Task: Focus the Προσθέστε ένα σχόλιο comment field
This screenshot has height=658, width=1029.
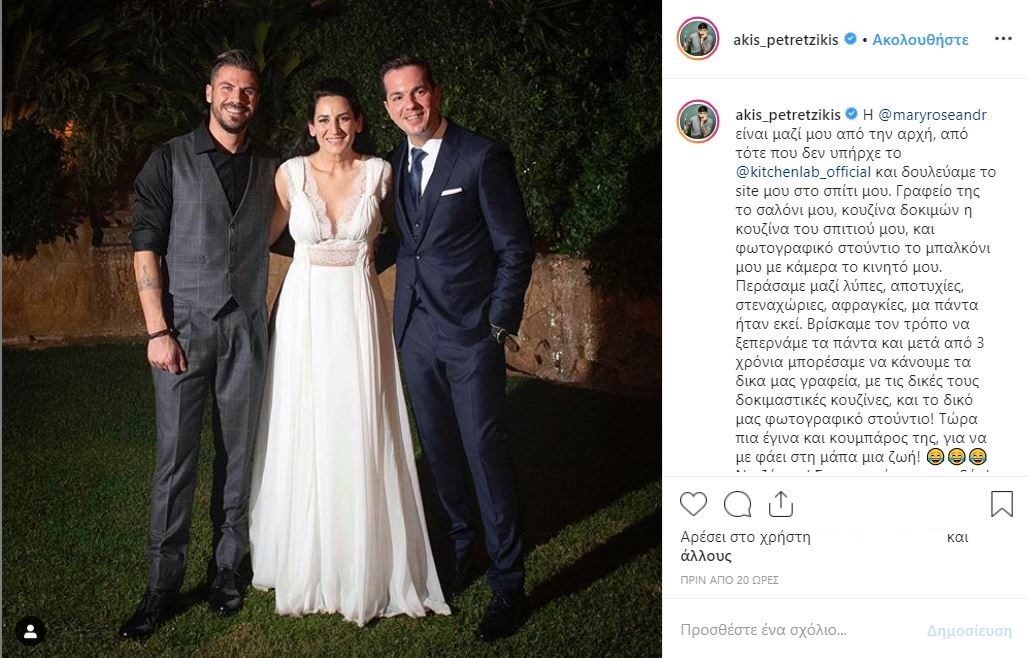Action: point(799,630)
